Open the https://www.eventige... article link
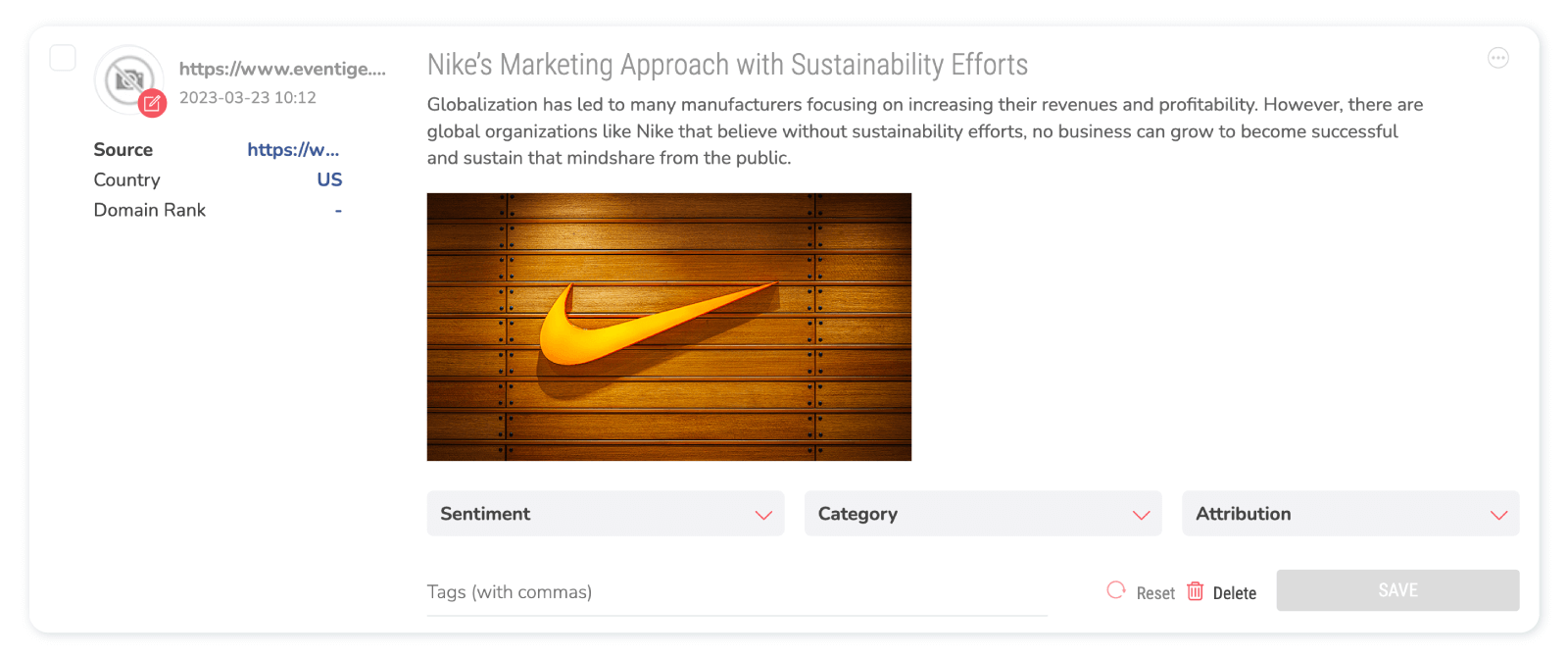The width and height of the screenshot is (1568, 657). click(x=282, y=69)
